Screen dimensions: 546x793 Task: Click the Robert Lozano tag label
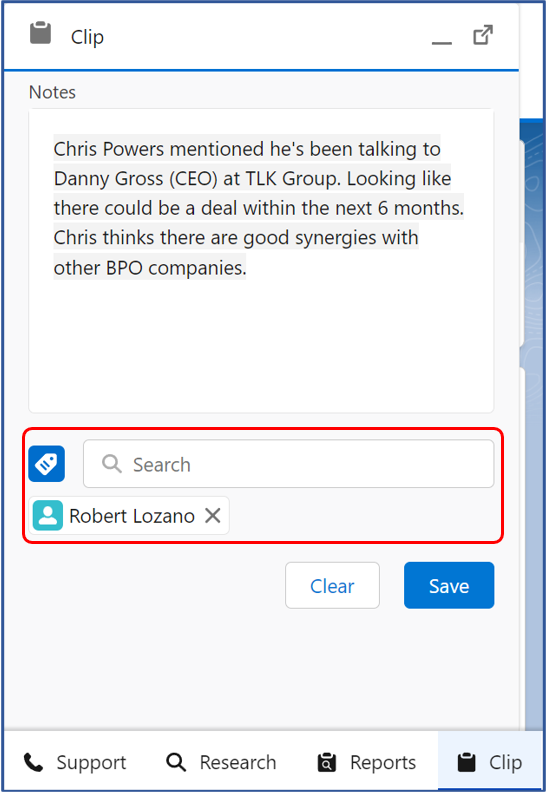(131, 516)
